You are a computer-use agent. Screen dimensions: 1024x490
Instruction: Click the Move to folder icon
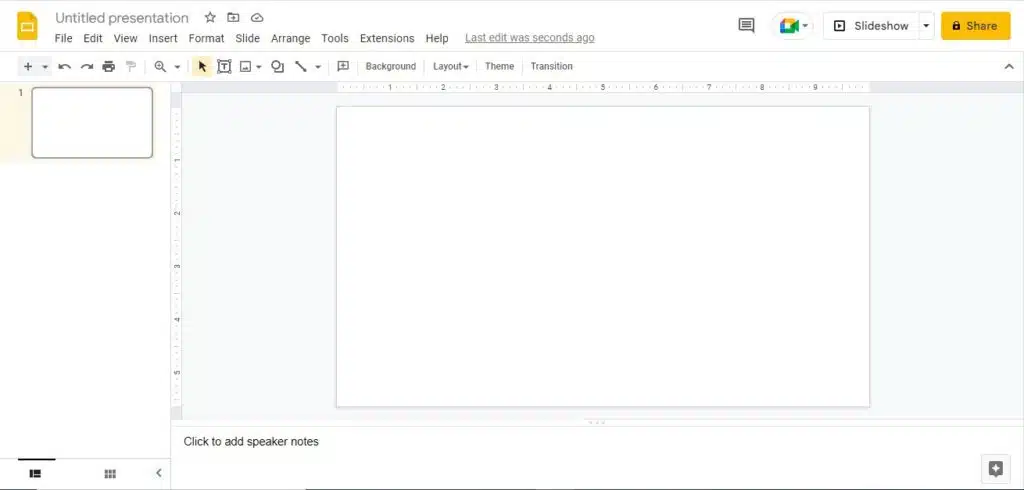click(x=233, y=18)
